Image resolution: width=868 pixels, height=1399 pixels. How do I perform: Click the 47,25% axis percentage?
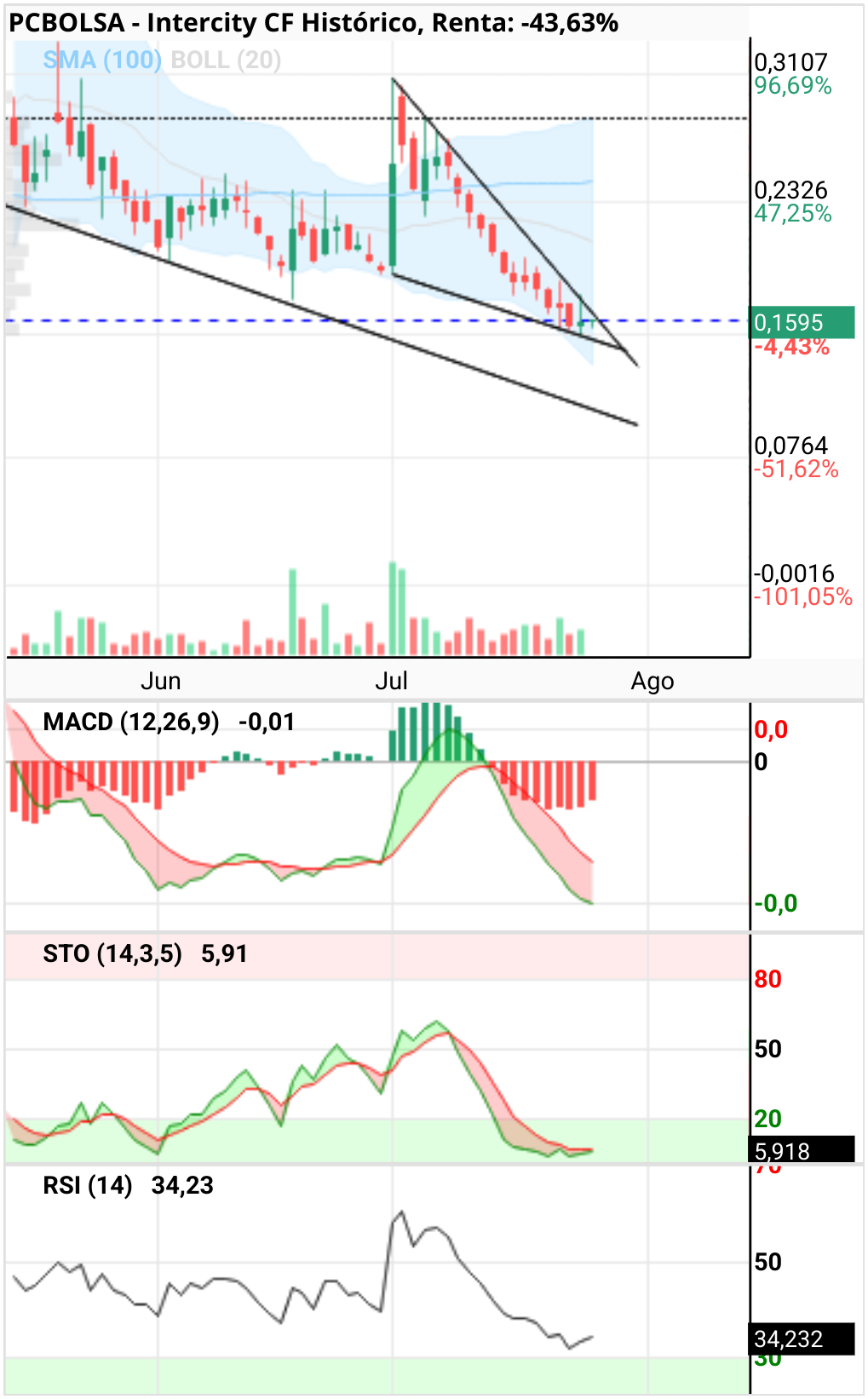pyautogui.click(x=793, y=213)
